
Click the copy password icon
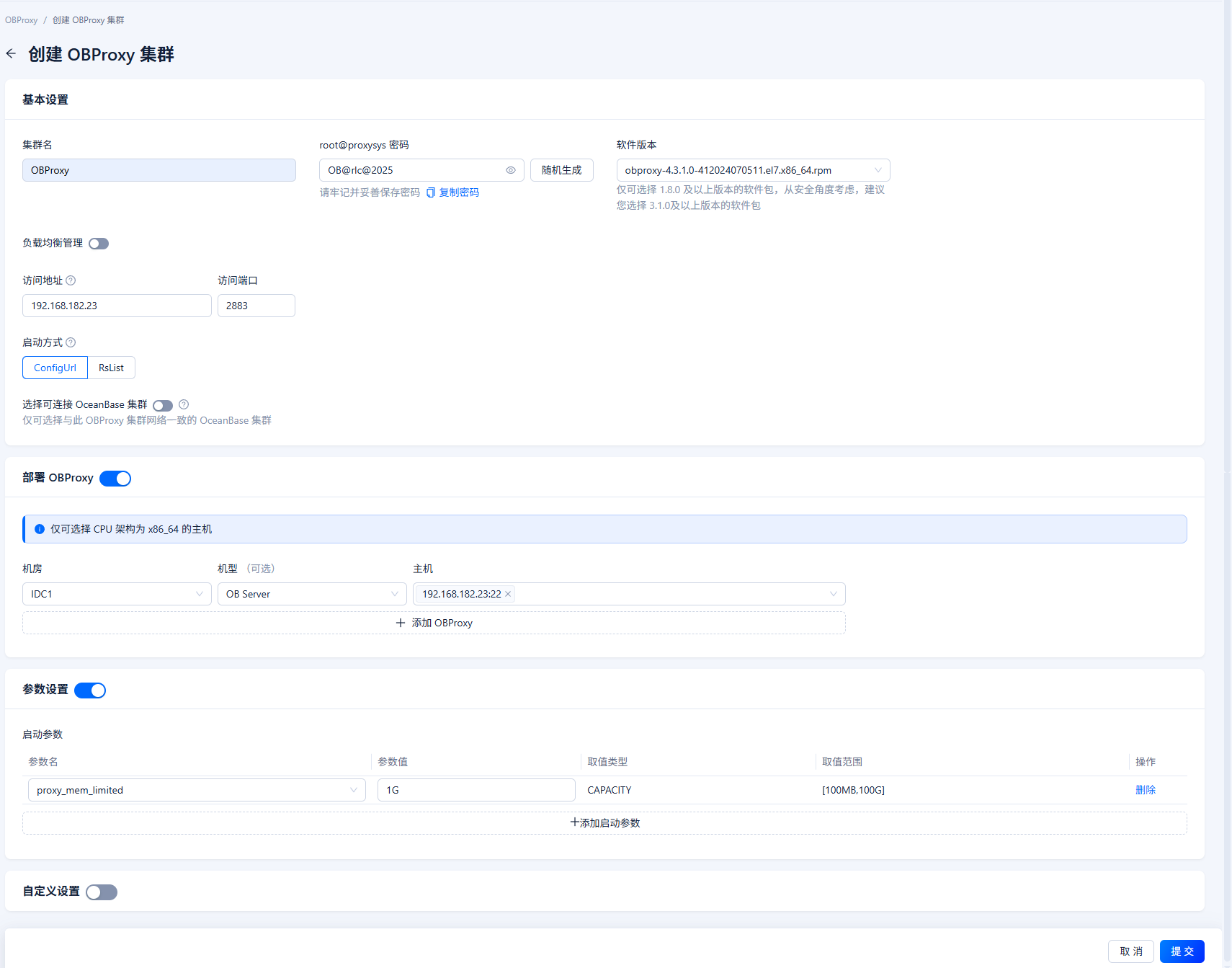[x=431, y=192]
